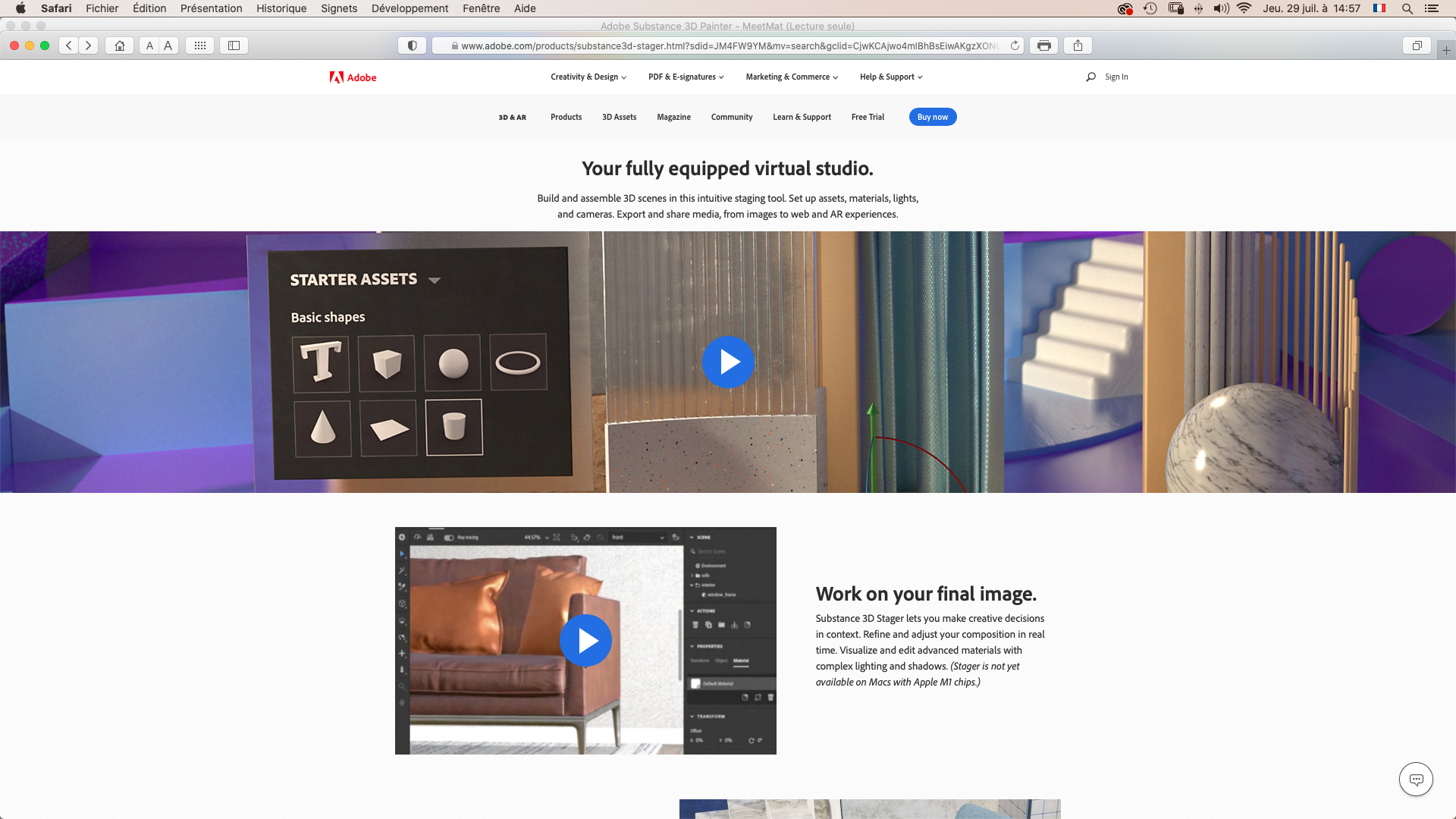The width and height of the screenshot is (1456, 819).
Task: Open the Learn & Support nav link
Action: [802, 117]
